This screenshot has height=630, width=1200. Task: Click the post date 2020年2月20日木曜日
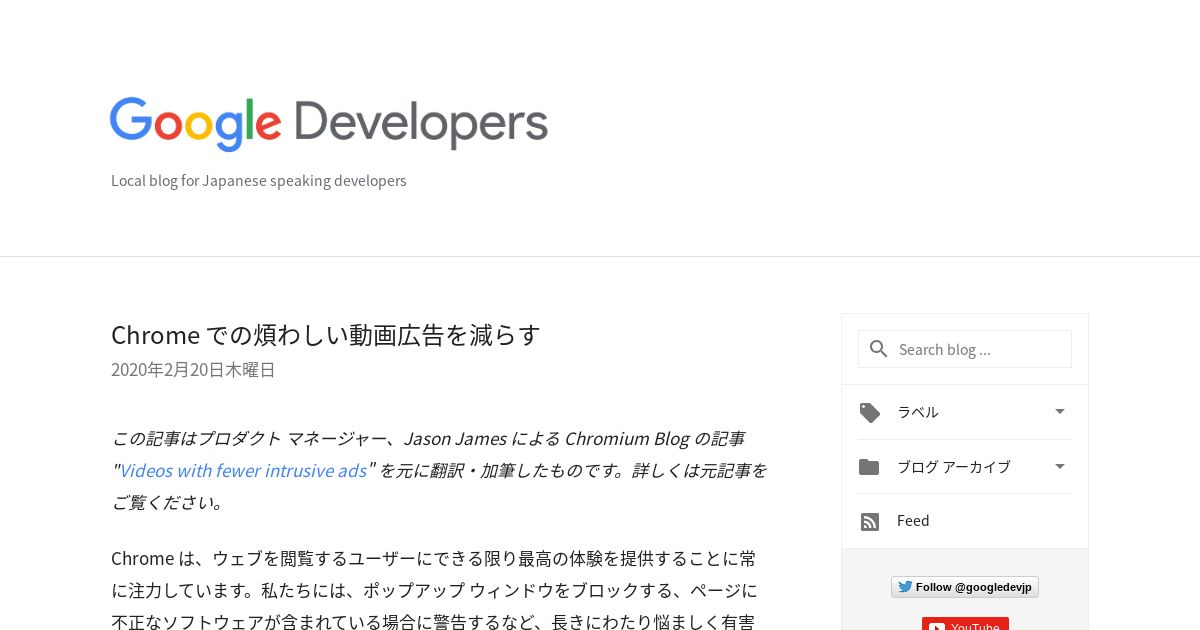pos(193,370)
